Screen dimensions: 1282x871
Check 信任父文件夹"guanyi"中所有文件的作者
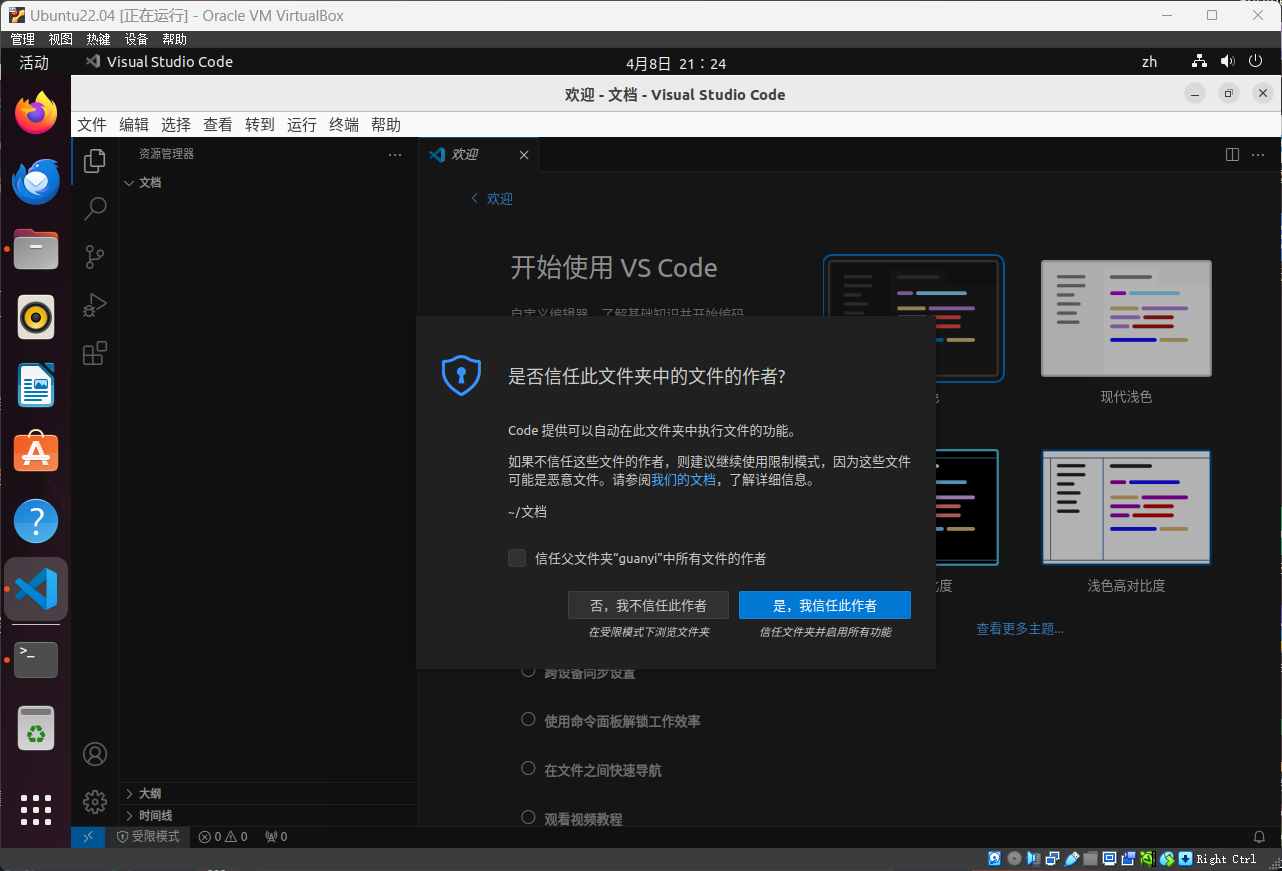tap(517, 558)
